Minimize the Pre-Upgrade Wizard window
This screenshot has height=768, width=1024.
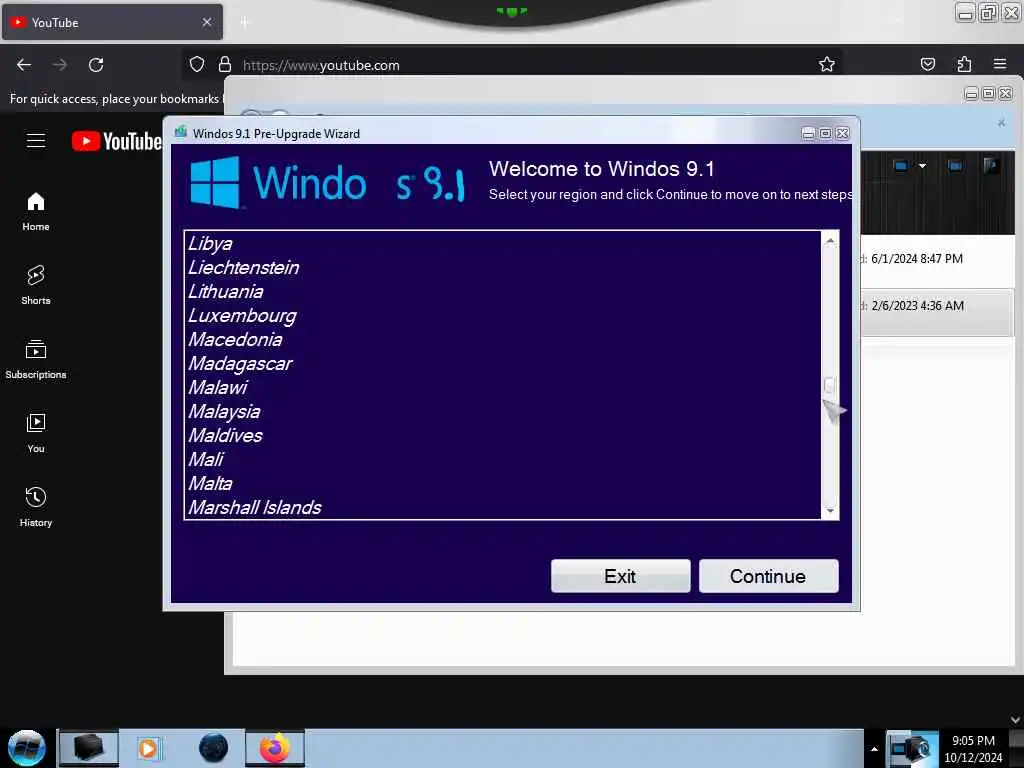(808, 133)
